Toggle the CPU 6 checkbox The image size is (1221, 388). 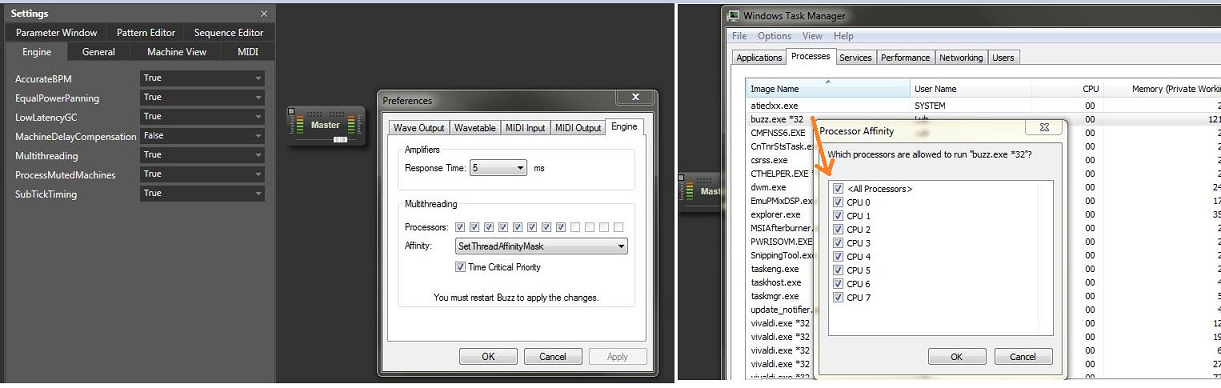coord(837,283)
